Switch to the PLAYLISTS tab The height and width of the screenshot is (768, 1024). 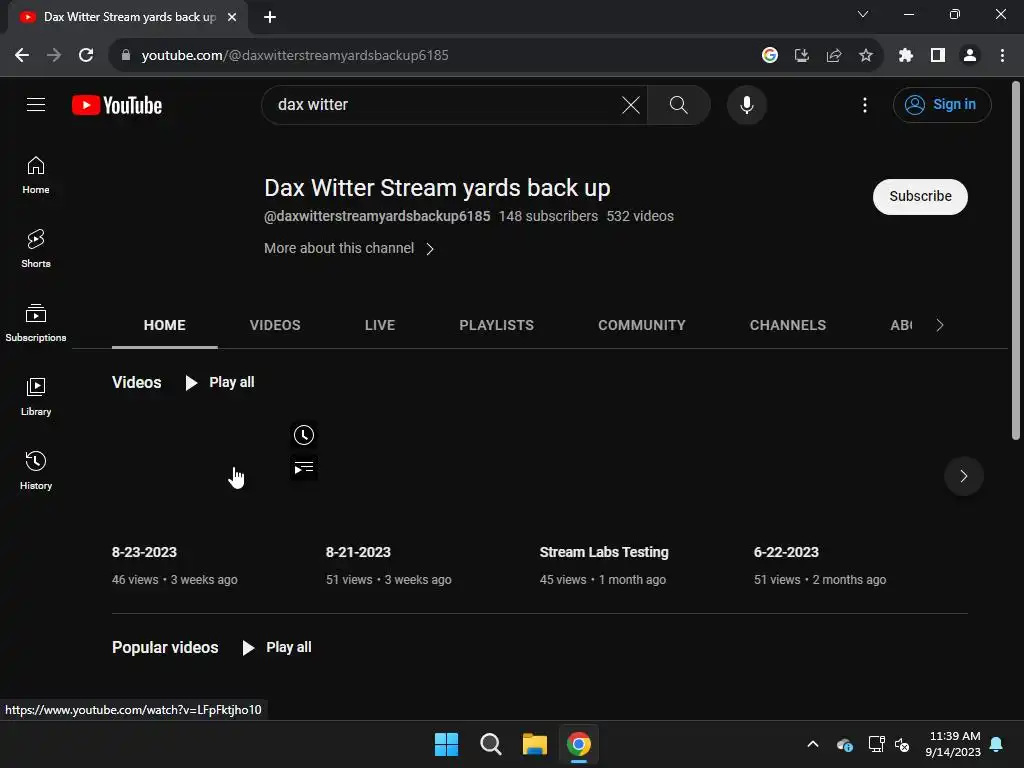click(x=496, y=325)
